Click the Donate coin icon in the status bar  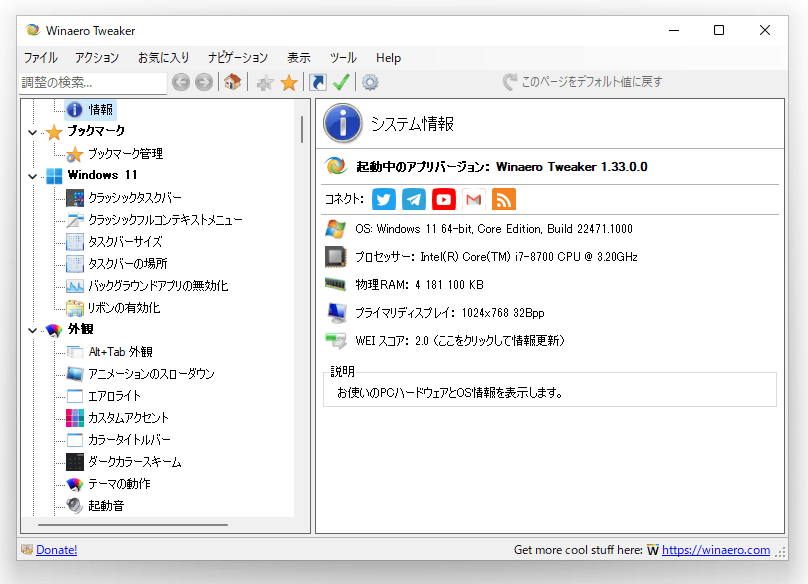click(x=27, y=549)
